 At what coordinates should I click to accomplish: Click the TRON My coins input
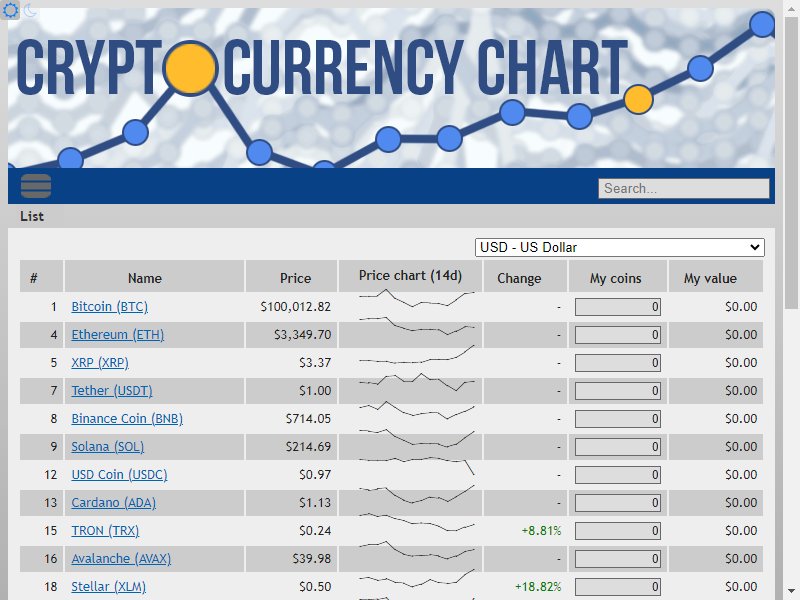(x=618, y=532)
